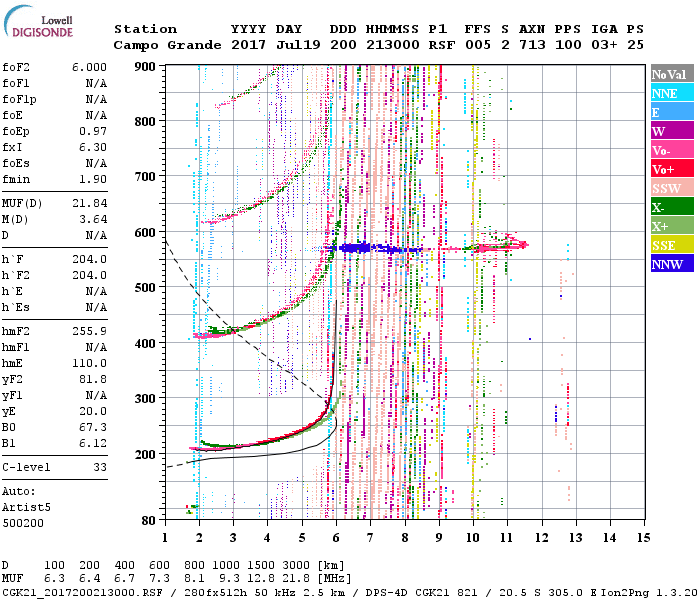
Task: Click the hmF2 value 255.9
Action: [x=89, y=331]
